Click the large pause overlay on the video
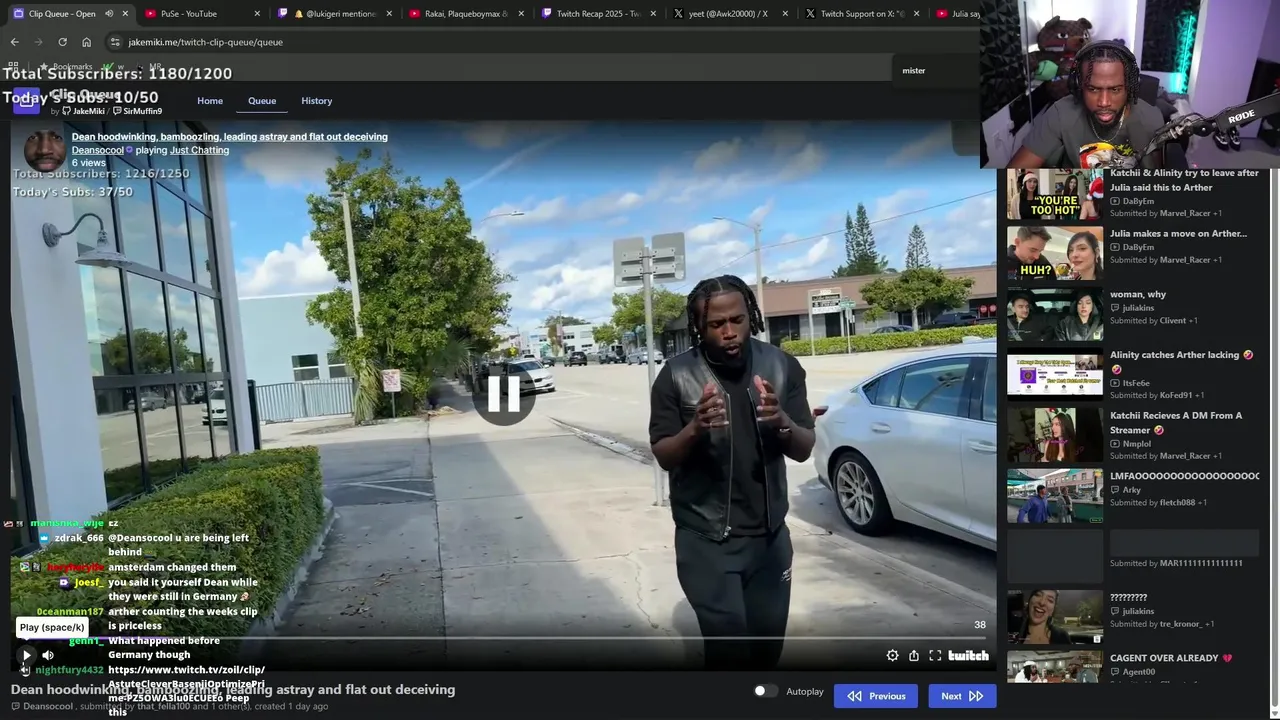1280x720 pixels. (503, 394)
